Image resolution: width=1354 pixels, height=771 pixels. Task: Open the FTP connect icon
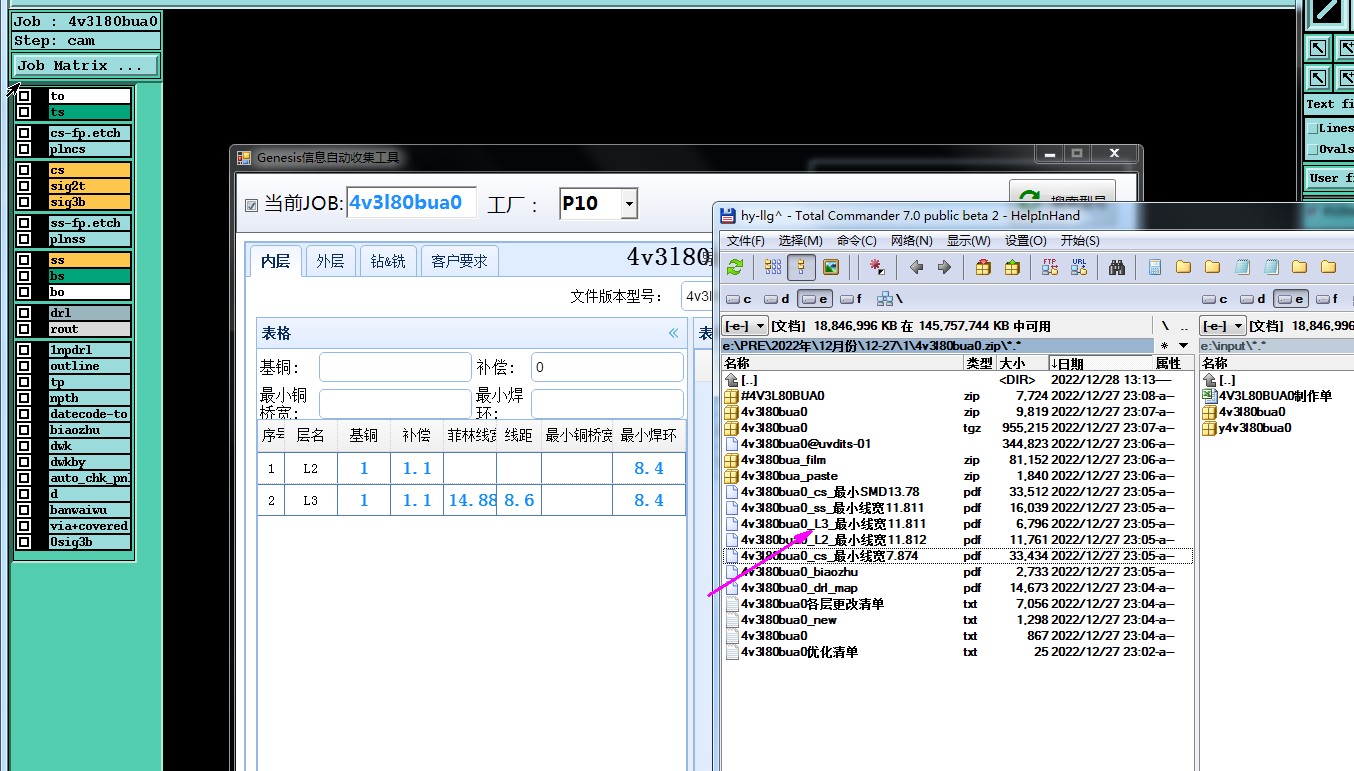click(1050, 267)
